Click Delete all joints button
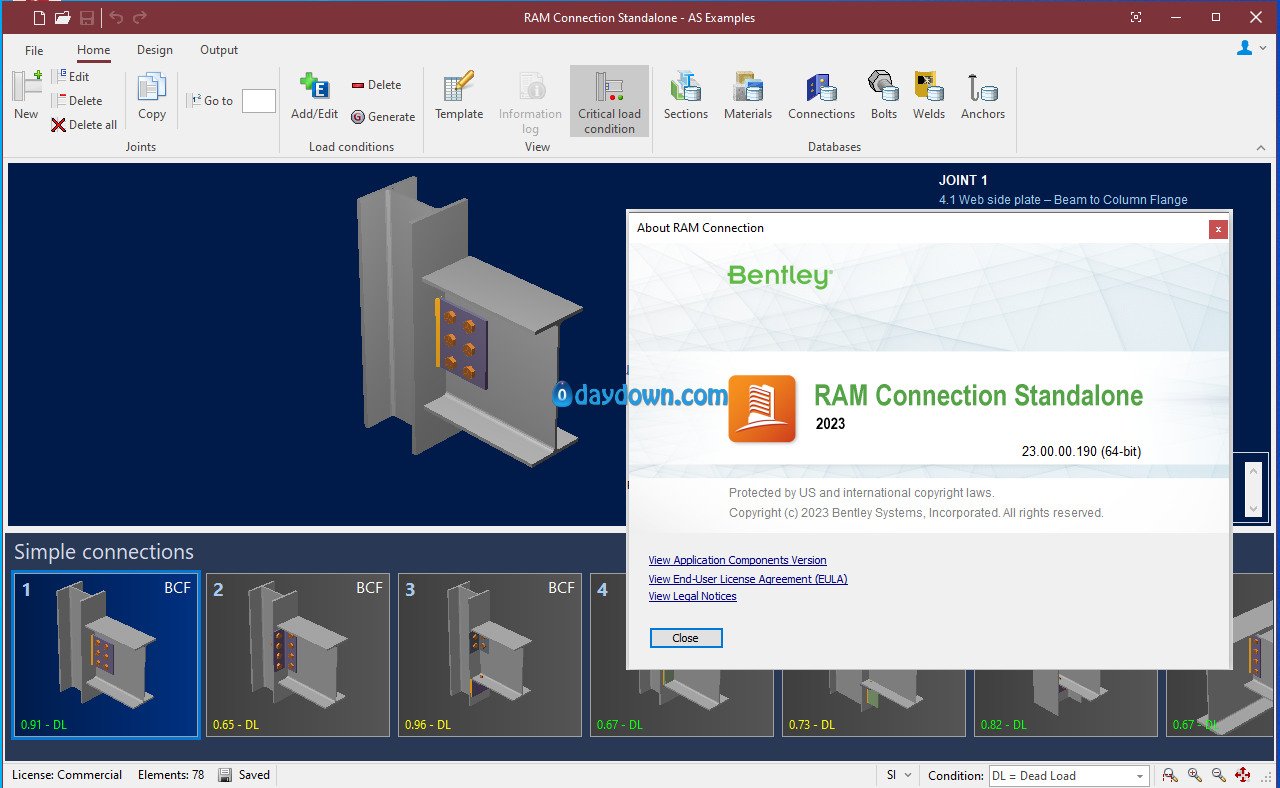The height and width of the screenshot is (788, 1280). pos(85,125)
